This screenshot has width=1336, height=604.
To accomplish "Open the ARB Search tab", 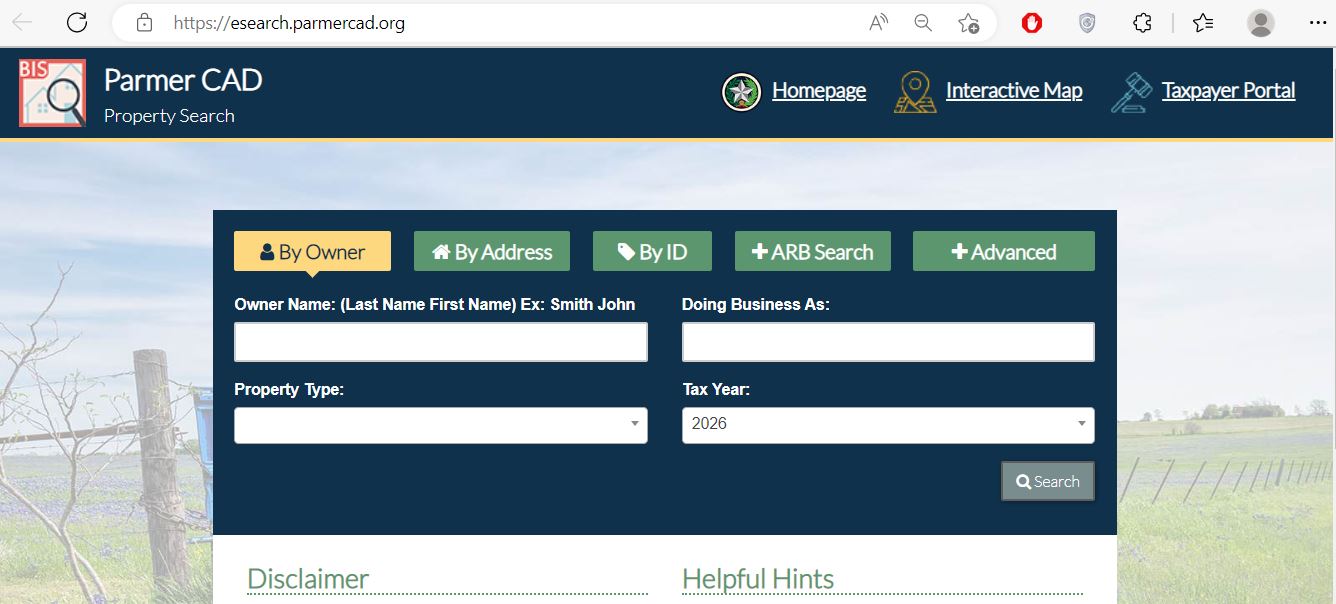I will pos(812,252).
